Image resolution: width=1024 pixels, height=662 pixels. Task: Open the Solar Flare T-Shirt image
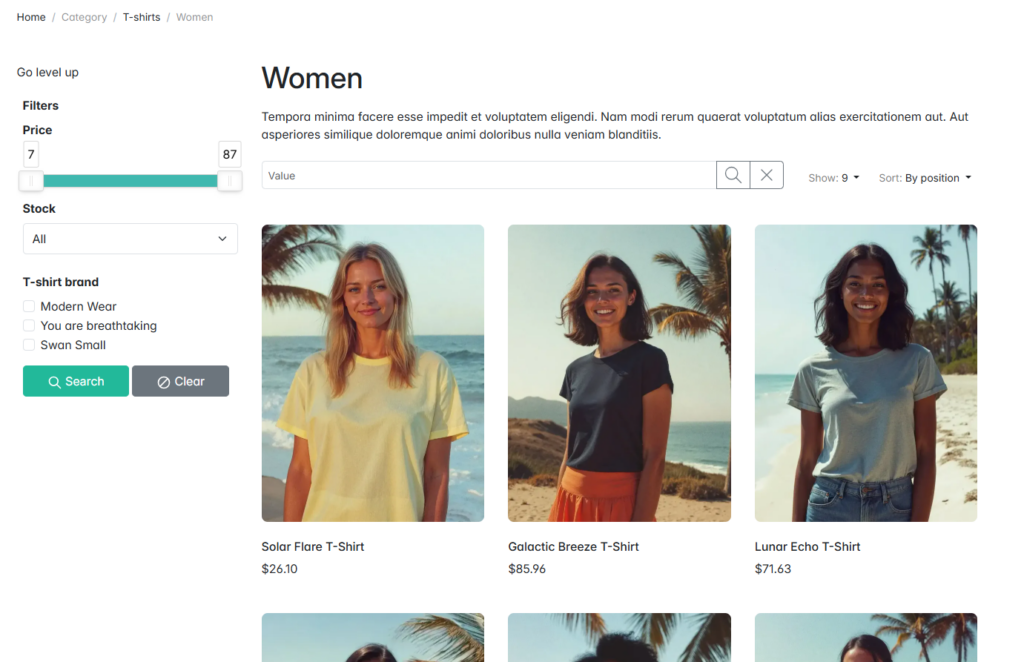[x=372, y=372]
